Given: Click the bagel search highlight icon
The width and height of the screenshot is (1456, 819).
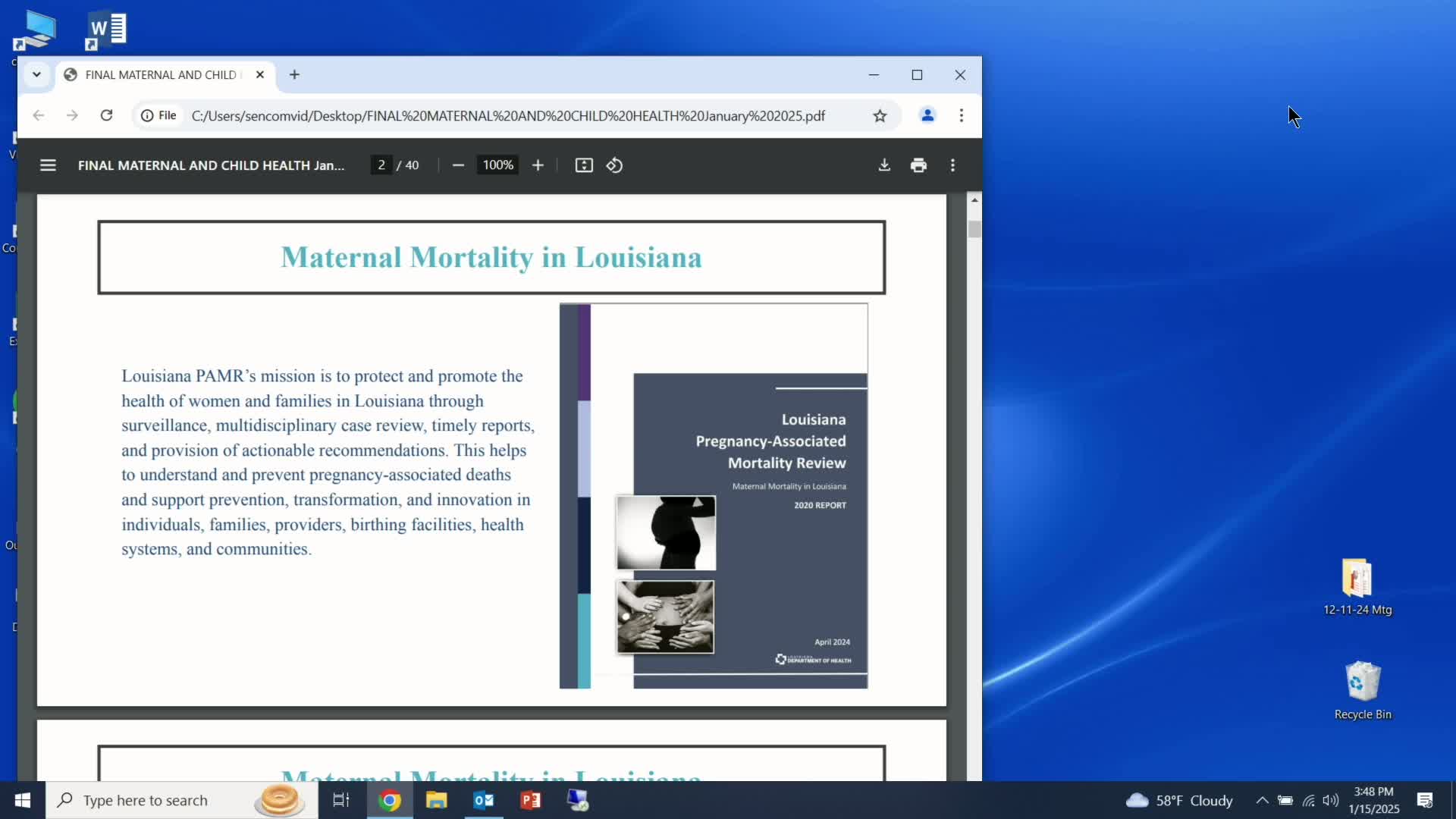Looking at the screenshot, I should coord(279,800).
